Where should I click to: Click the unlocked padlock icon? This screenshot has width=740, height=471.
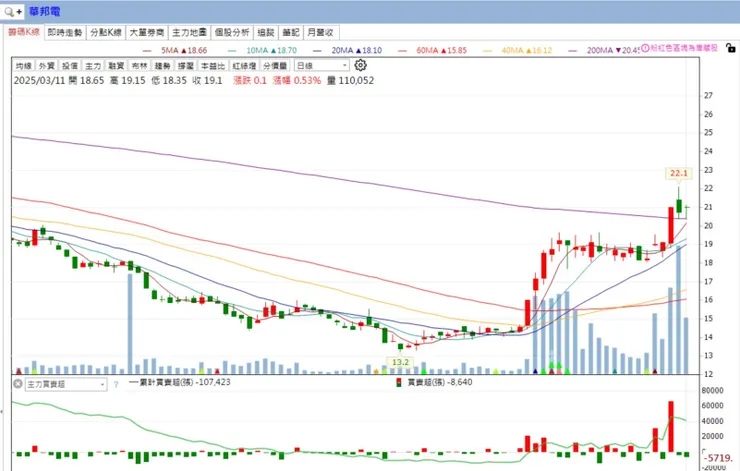click(730, 48)
